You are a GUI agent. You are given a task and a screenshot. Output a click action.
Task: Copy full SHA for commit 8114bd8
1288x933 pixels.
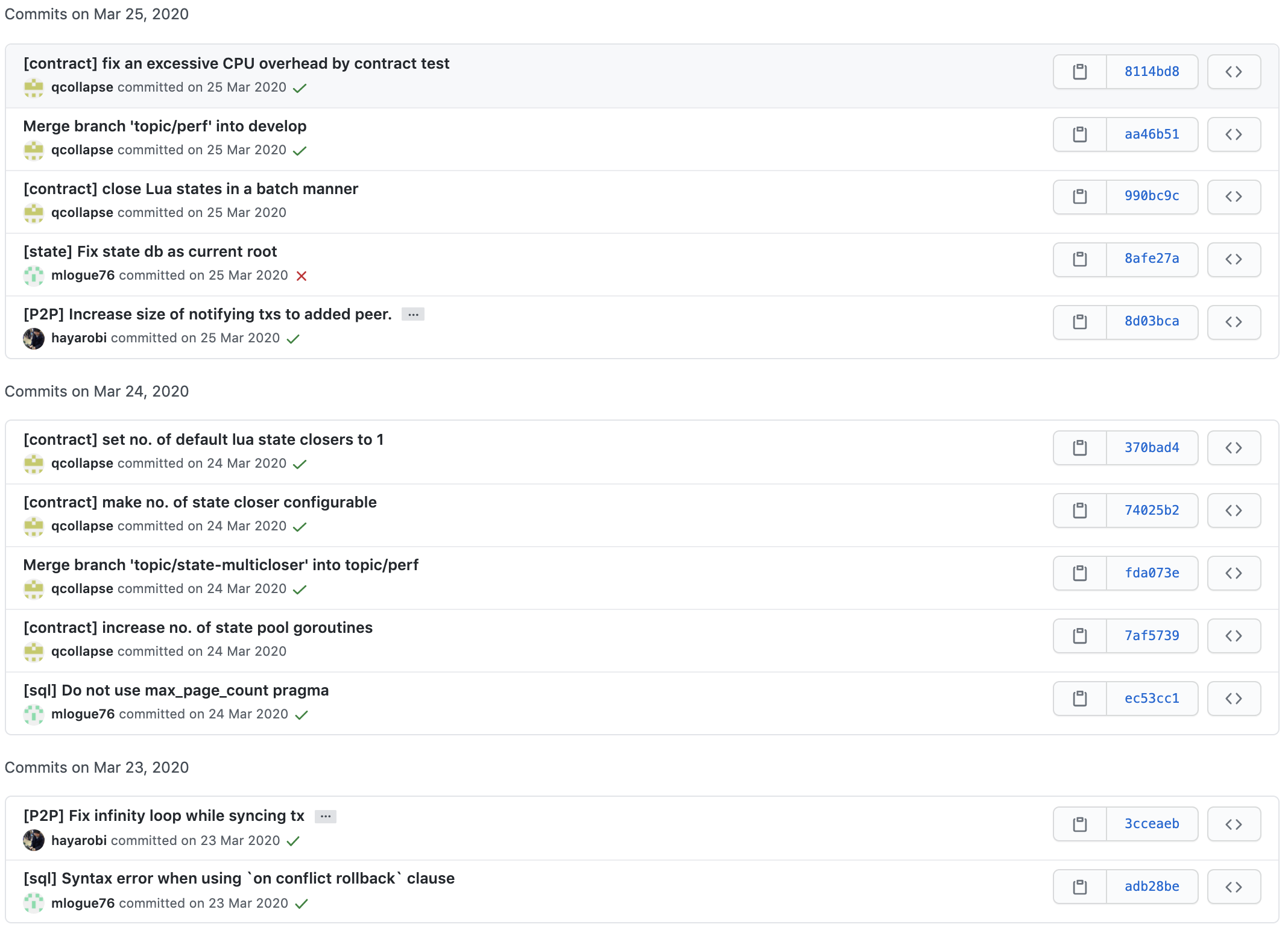point(1079,72)
